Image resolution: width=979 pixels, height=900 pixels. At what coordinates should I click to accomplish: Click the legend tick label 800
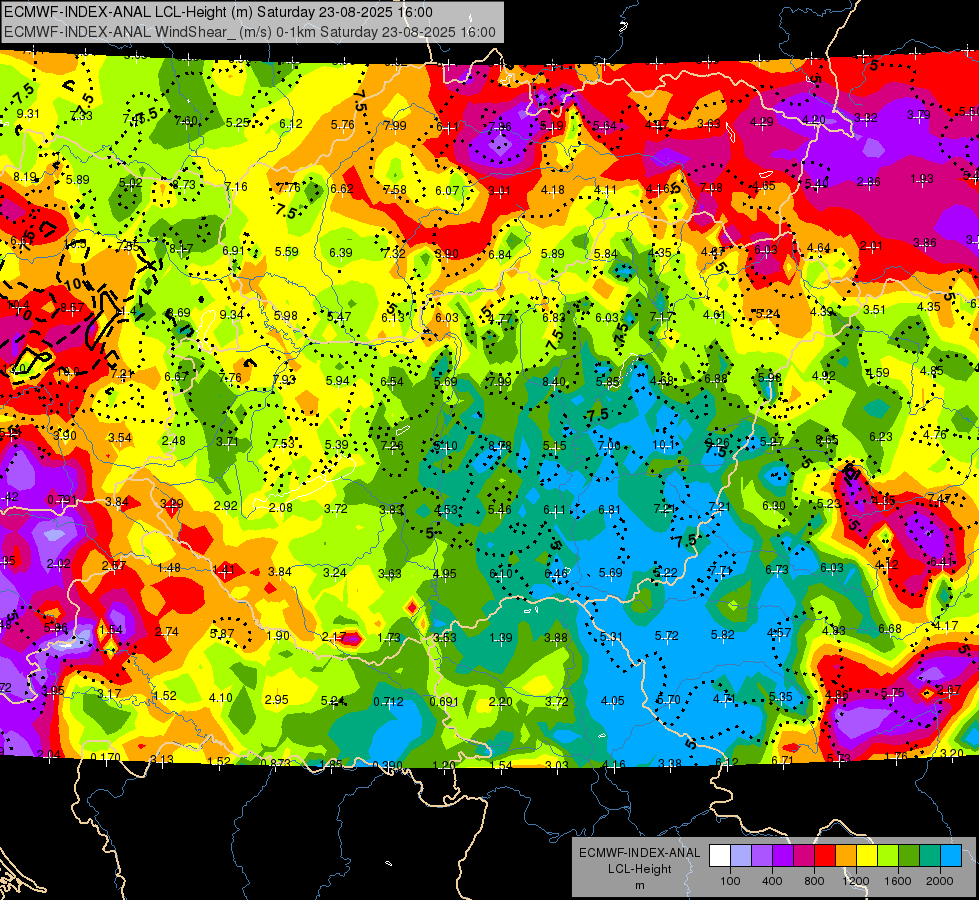pos(814,881)
